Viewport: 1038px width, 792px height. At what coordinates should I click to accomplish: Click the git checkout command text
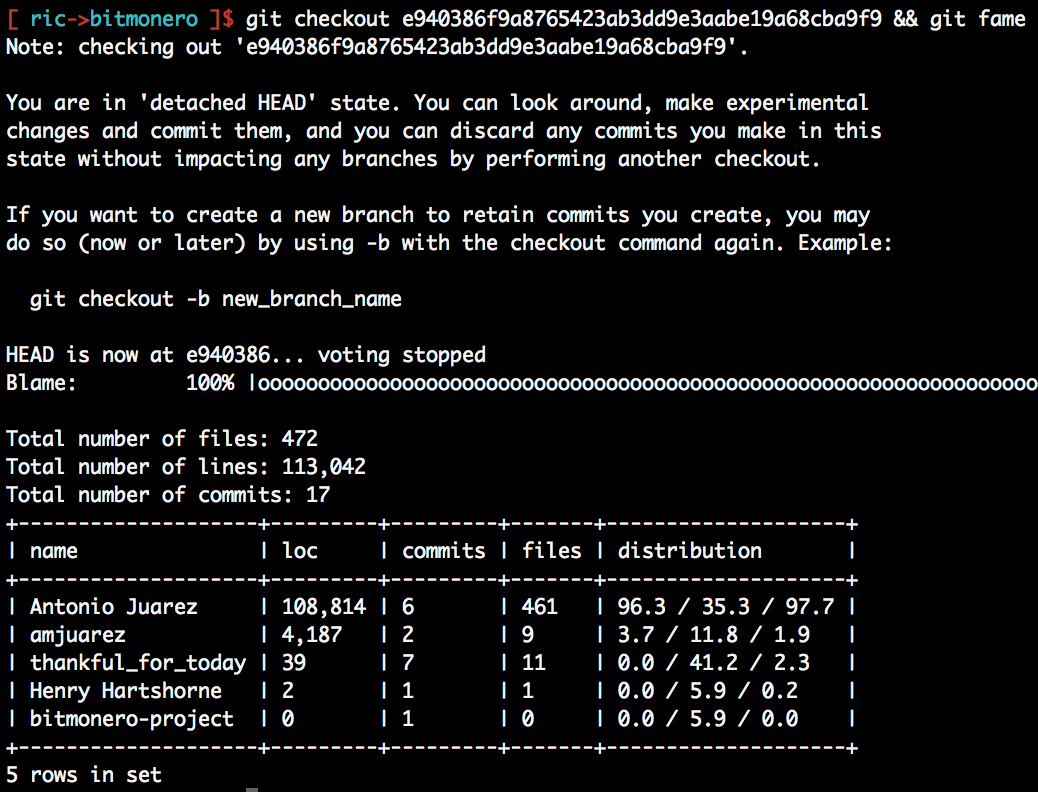(563, 19)
